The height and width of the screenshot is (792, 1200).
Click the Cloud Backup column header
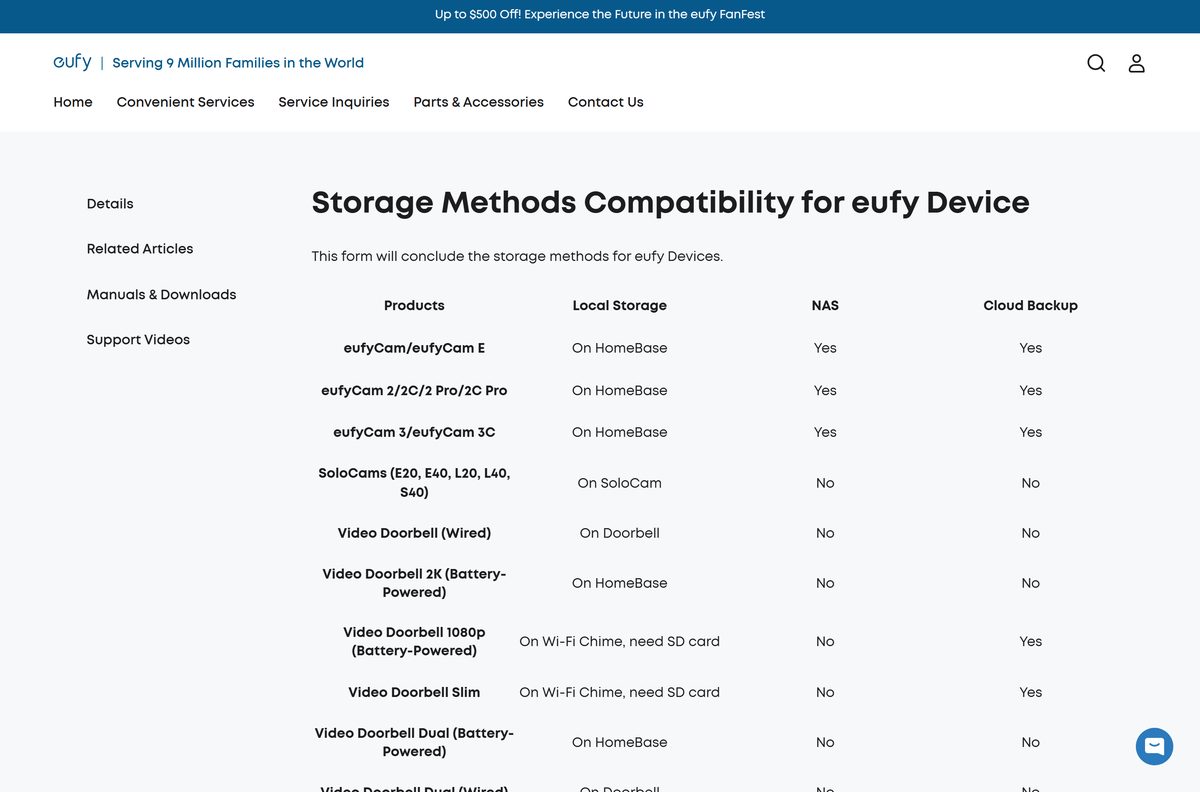(x=1031, y=306)
